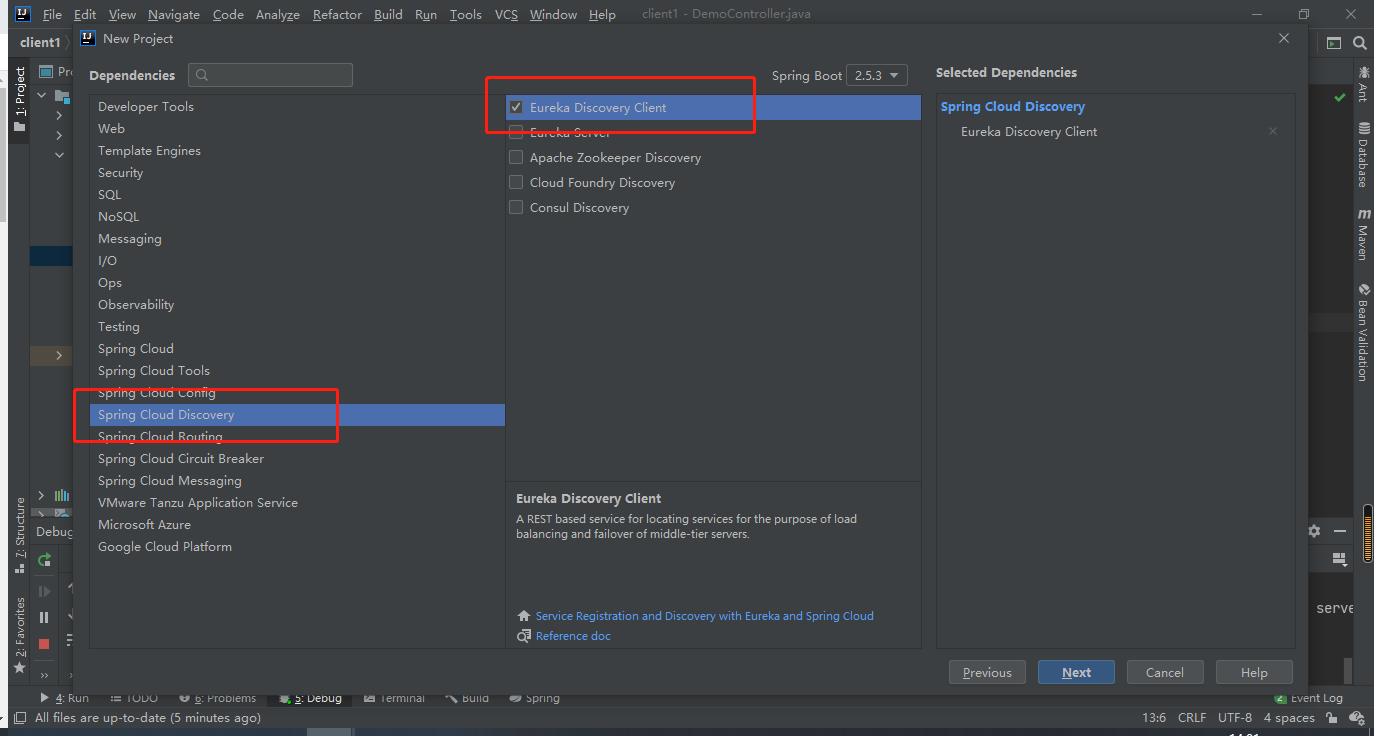Viewport: 1374px width, 736px height.
Task: Open the Event Log
Action: [1309, 698]
